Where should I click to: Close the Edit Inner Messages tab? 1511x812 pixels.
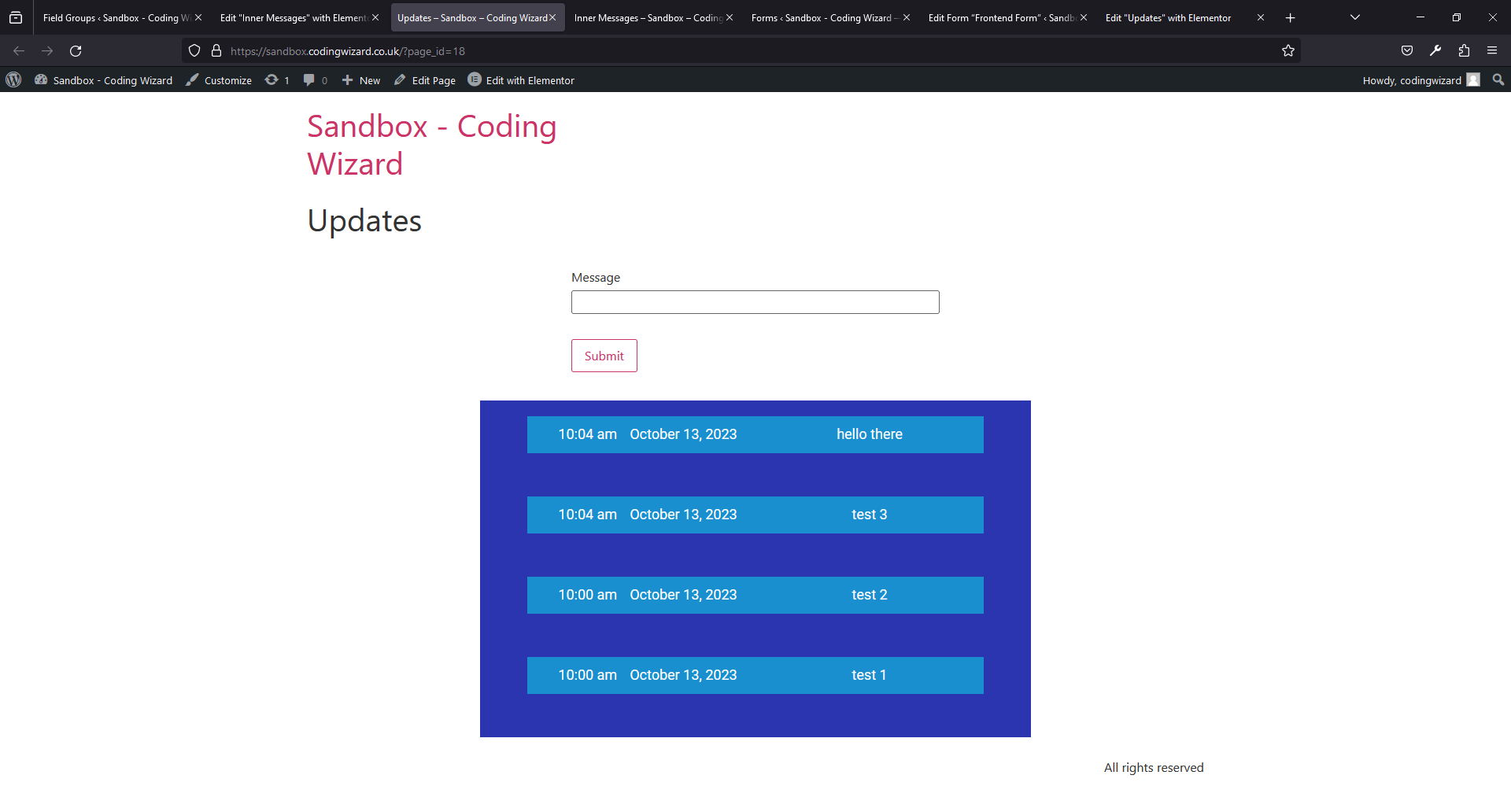coord(375,17)
